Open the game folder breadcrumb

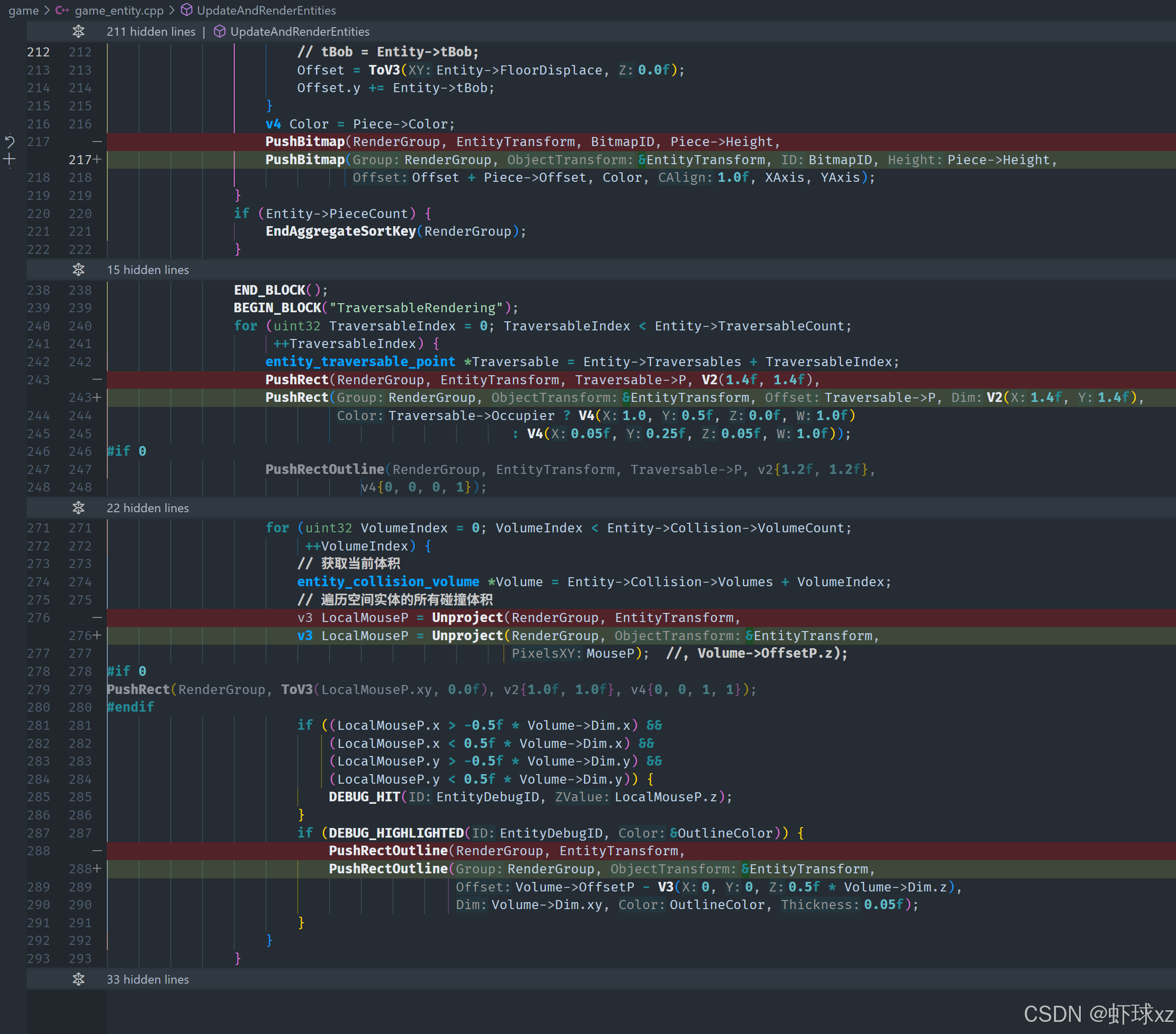pos(24,11)
